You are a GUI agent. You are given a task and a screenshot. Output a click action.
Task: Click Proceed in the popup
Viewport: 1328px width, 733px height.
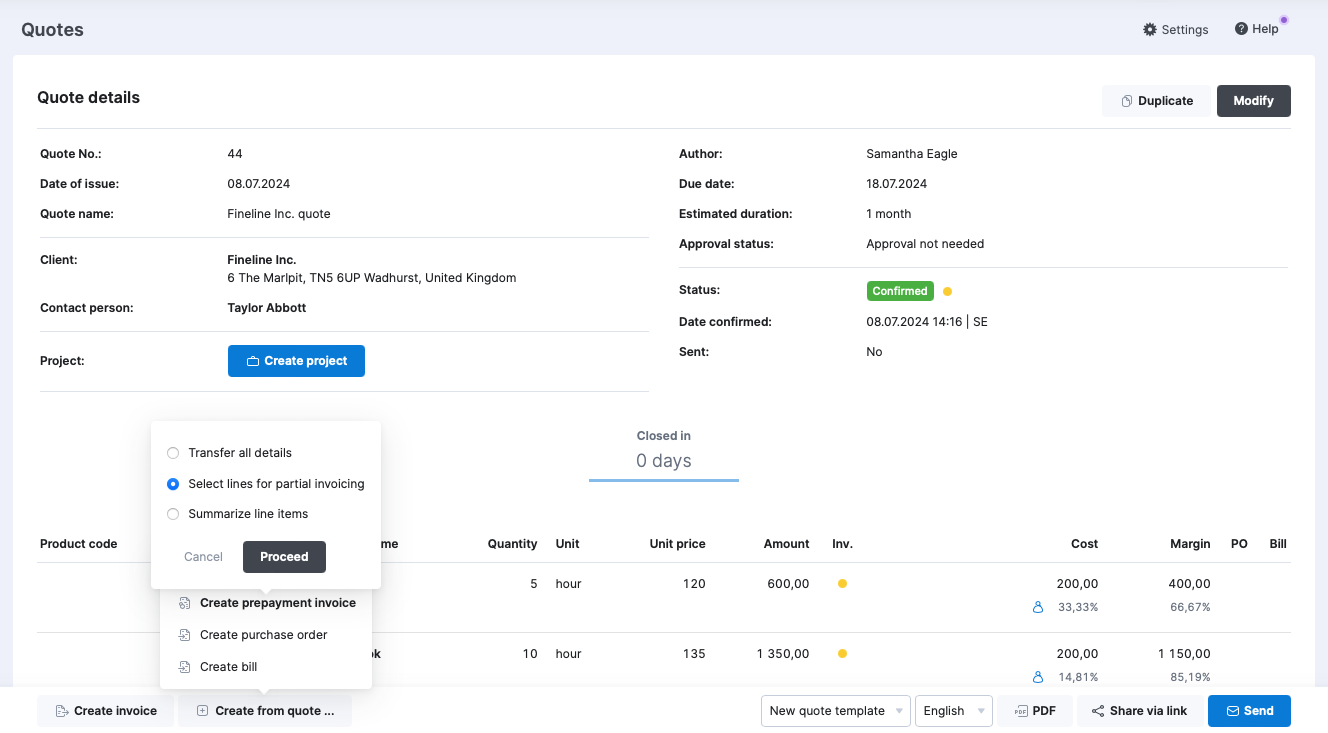coord(284,557)
